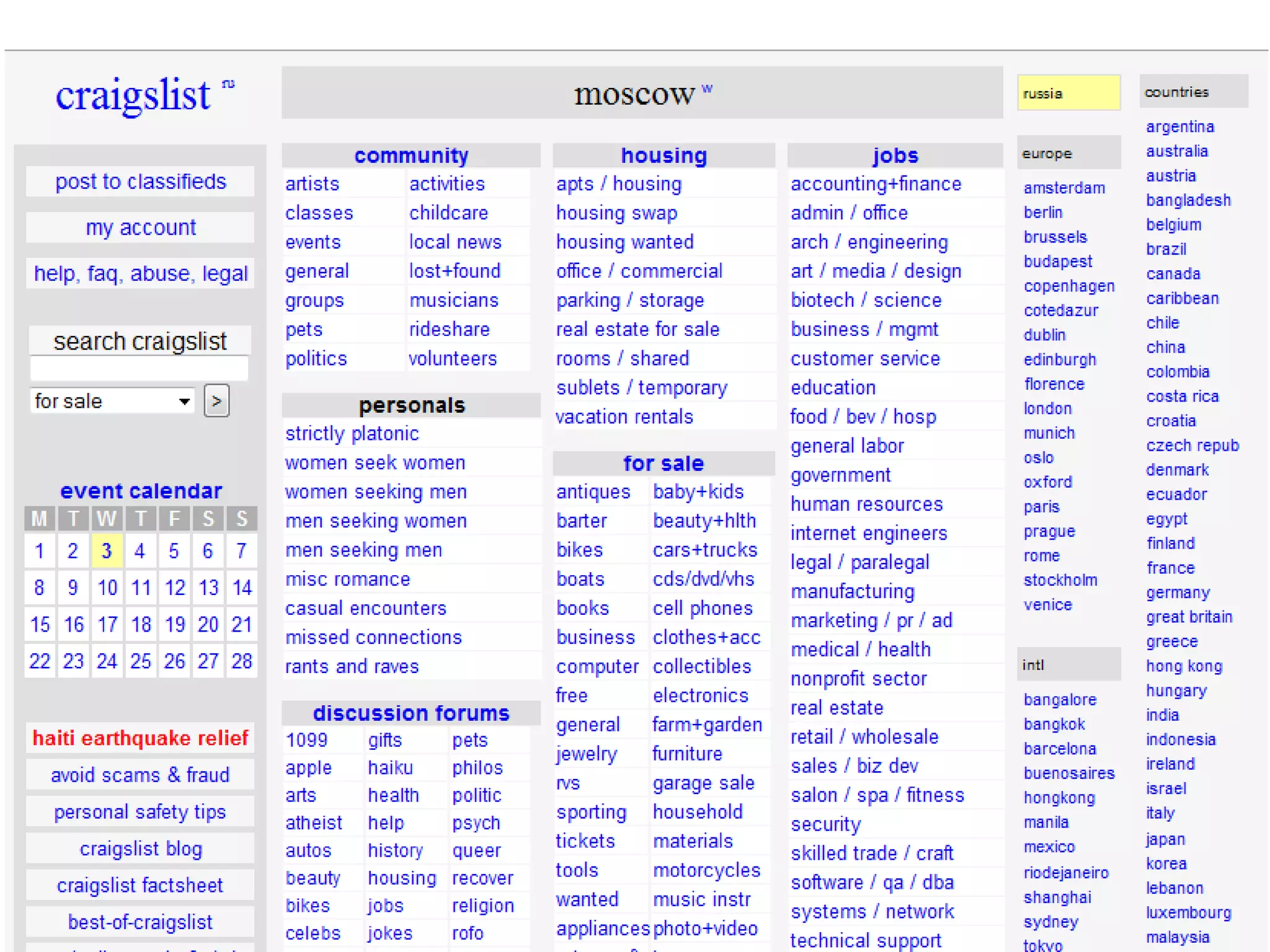Click the 'ru' superscript beside craigslist logo
The width and height of the screenshot is (1270, 952).
point(228,84)
